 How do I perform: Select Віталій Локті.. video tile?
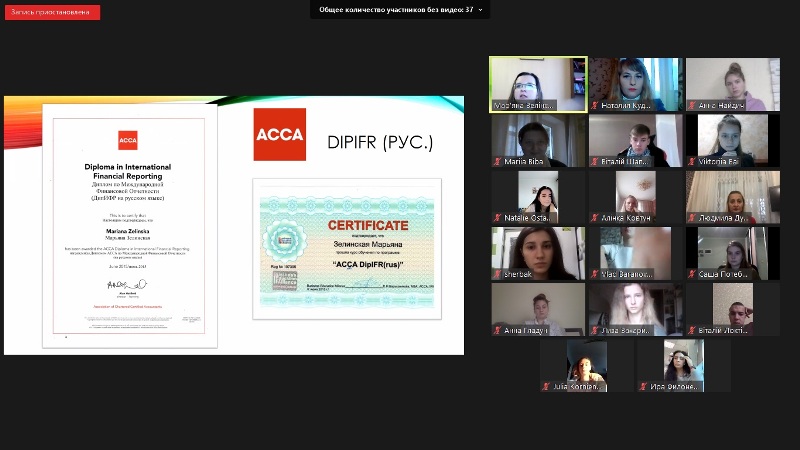point(733,309)
